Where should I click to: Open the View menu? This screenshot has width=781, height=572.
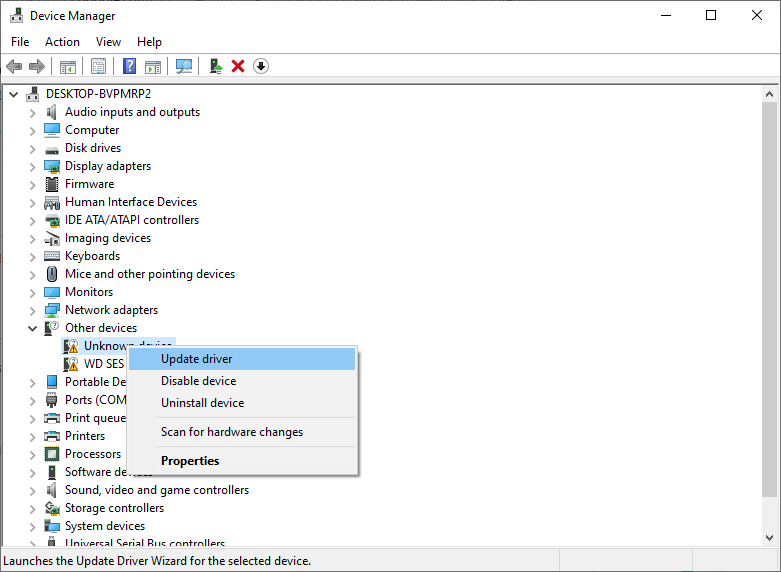click(108, 42)
